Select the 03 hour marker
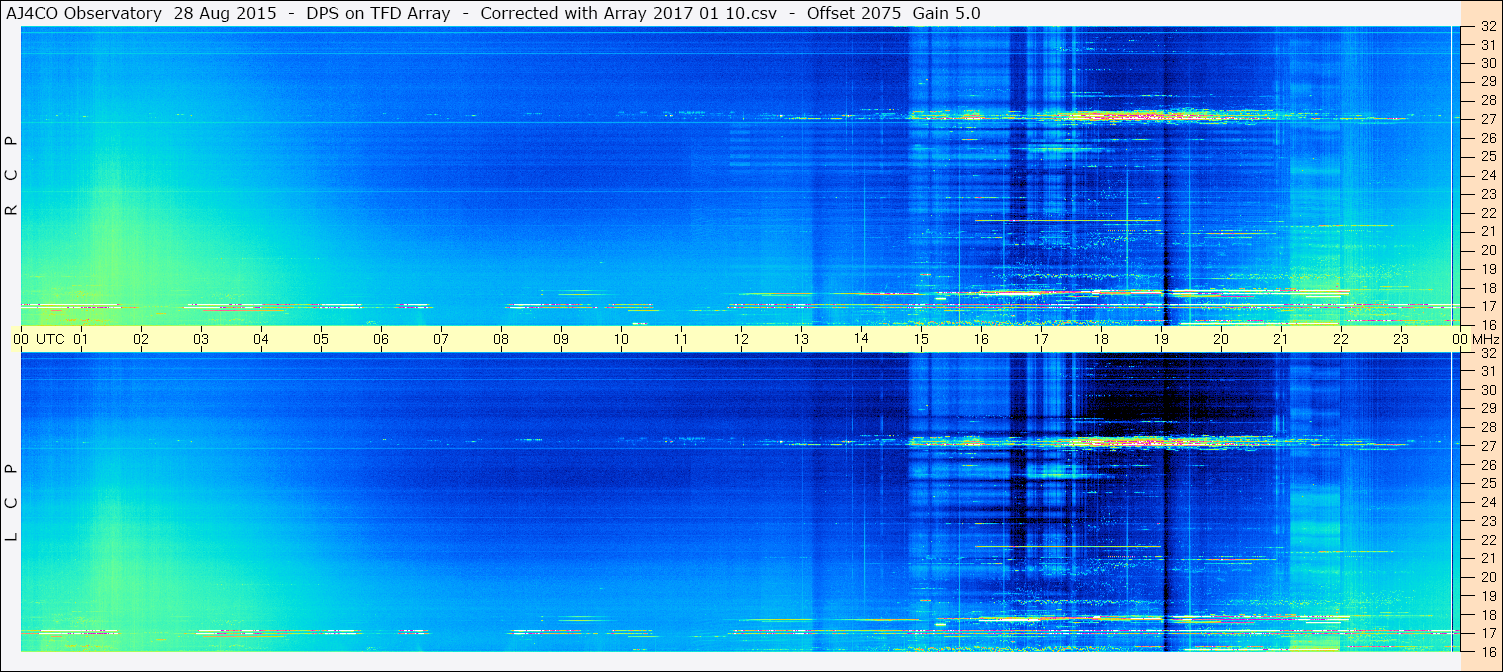Screen dimensions: 1503x672 pos(201,340)
